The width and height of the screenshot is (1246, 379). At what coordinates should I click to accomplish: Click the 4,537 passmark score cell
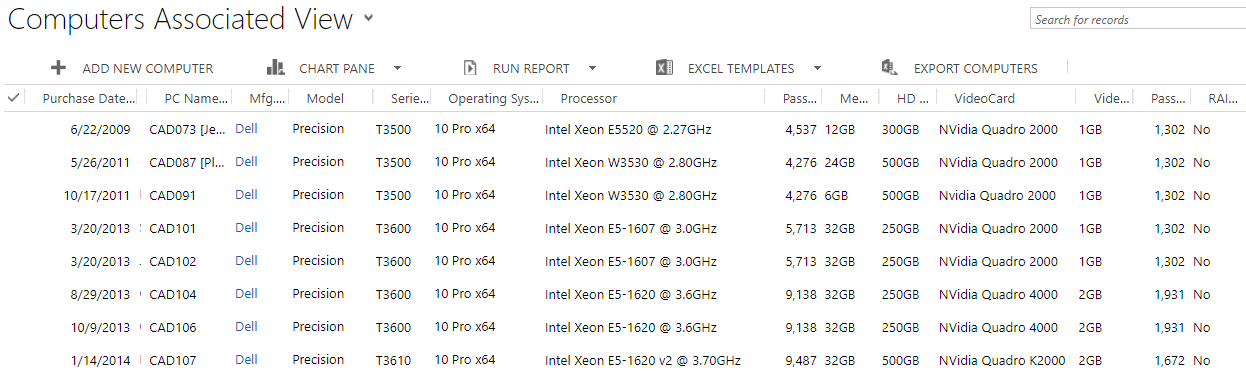[802, 130]
